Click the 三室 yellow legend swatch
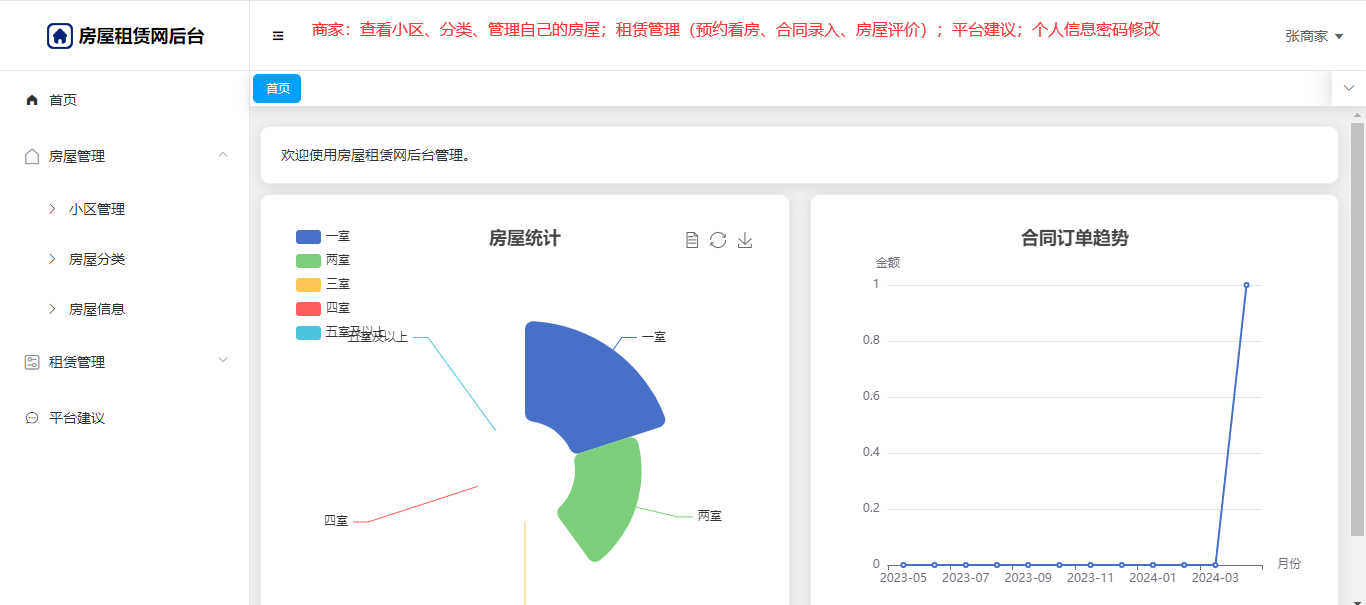 tap(308, 285)
